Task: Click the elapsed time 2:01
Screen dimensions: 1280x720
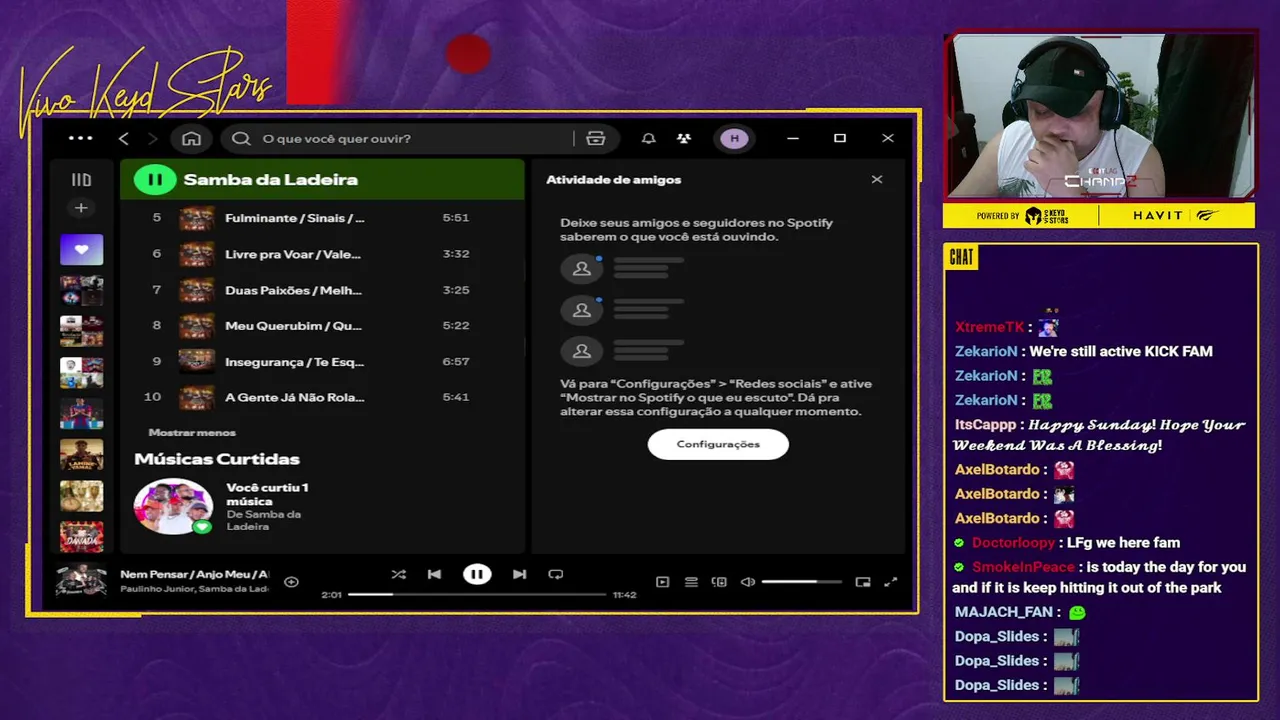Action: pos(331,595)
